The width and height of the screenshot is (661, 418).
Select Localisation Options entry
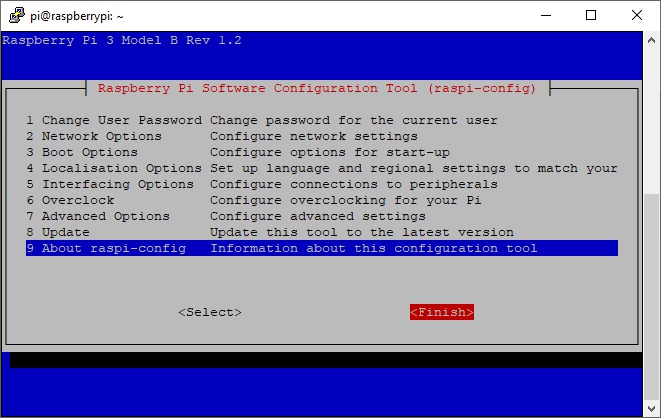(114, 168)
